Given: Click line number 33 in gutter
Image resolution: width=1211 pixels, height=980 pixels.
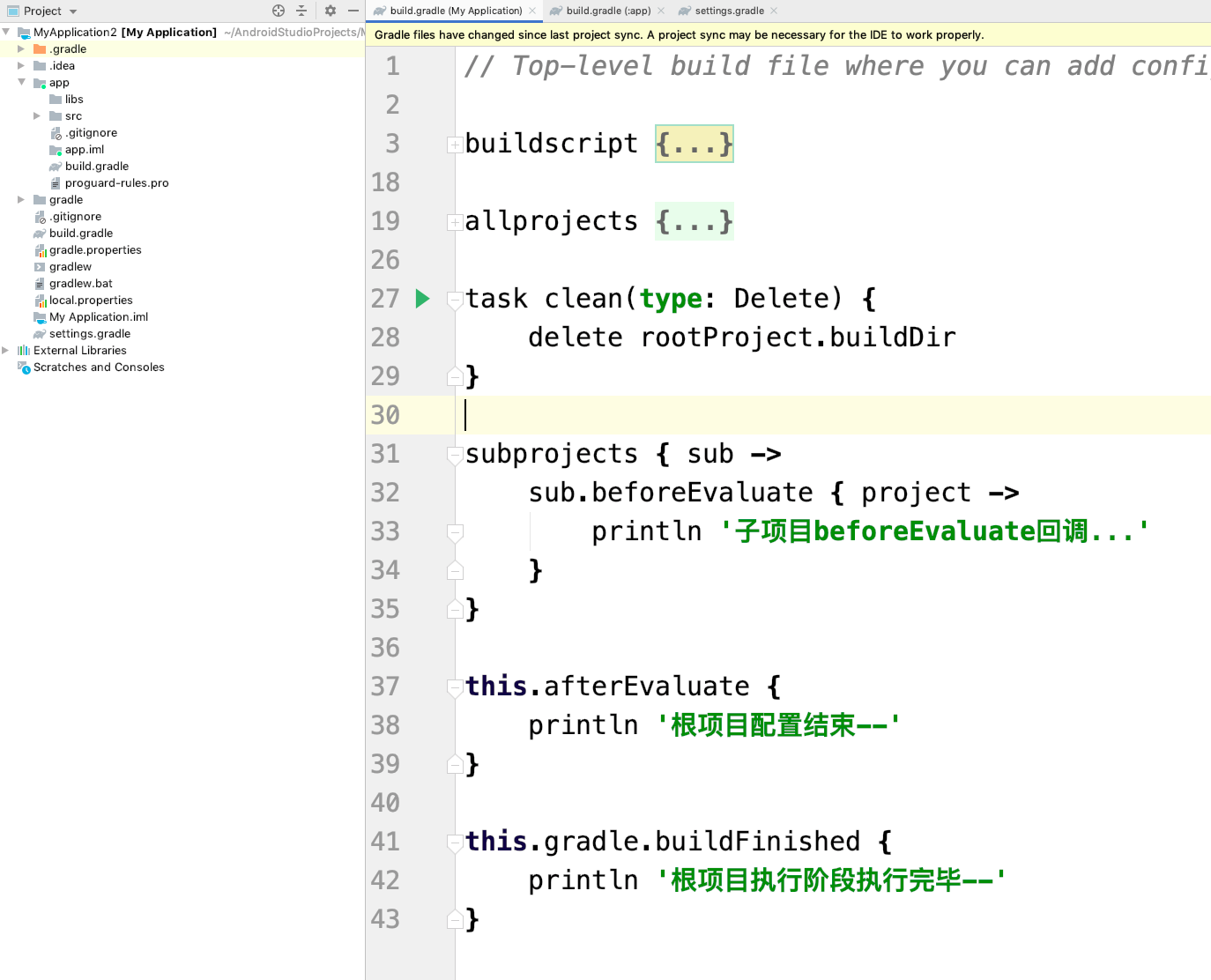Looking at the screenshot, I should click(x=385, y=531).
